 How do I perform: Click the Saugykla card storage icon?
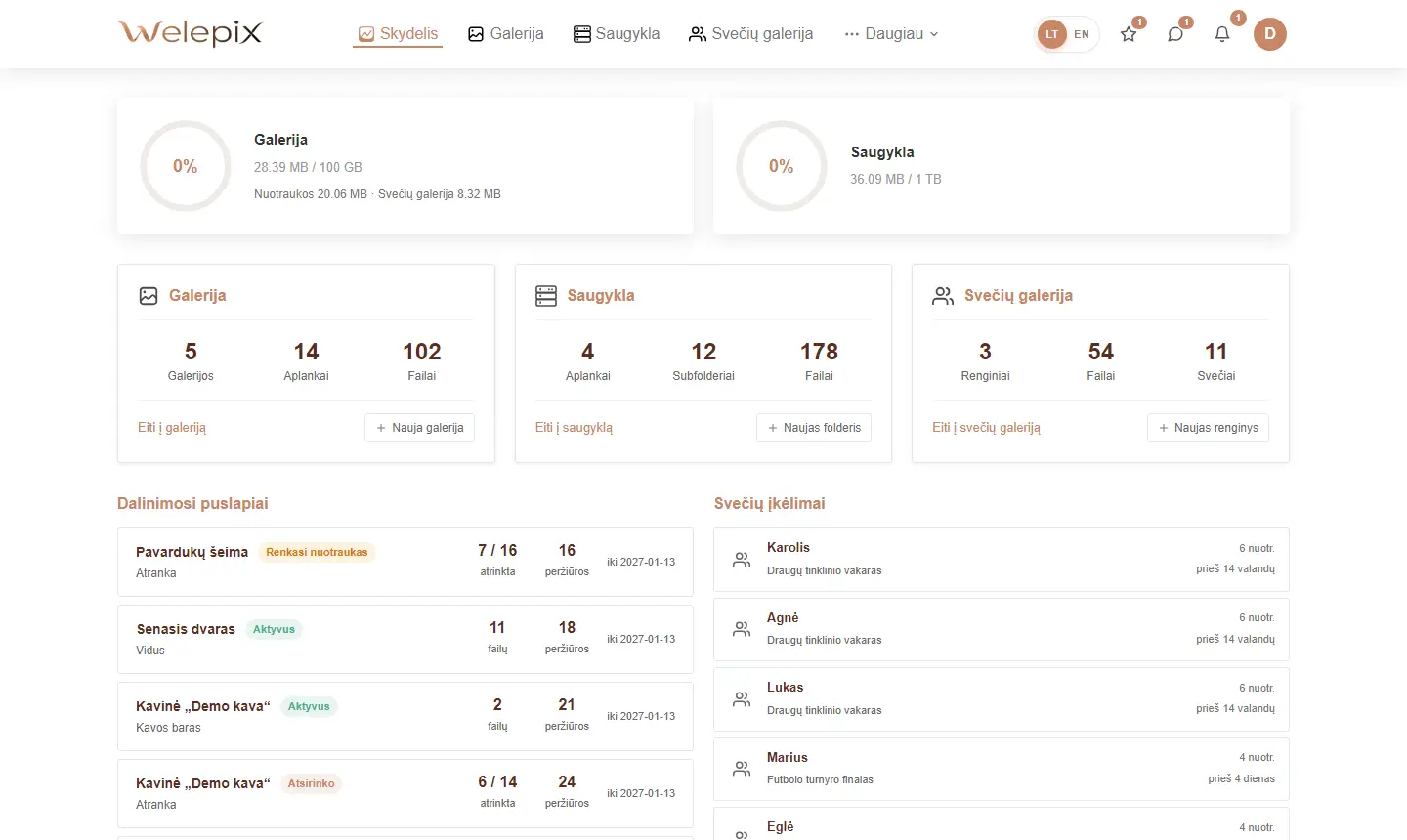point(546,296)
